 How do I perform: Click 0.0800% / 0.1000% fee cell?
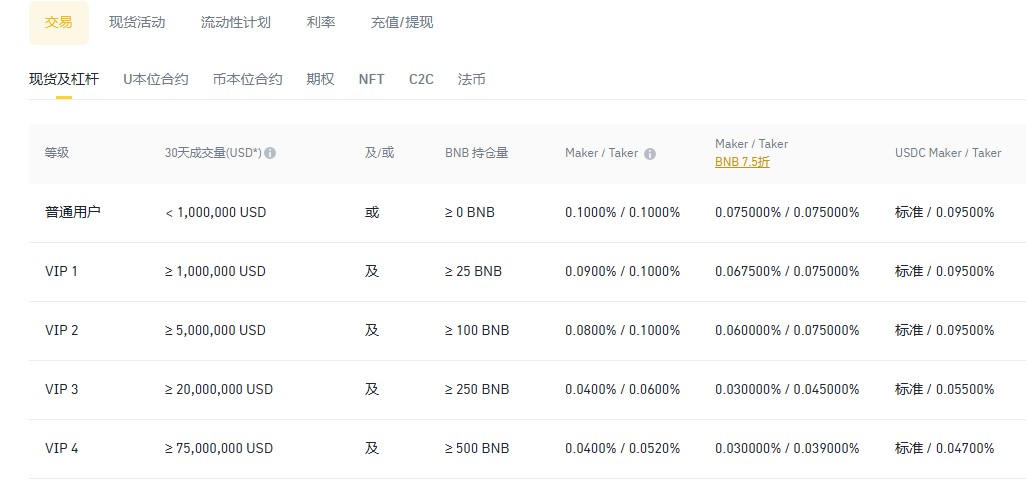(x=623, y=330)
